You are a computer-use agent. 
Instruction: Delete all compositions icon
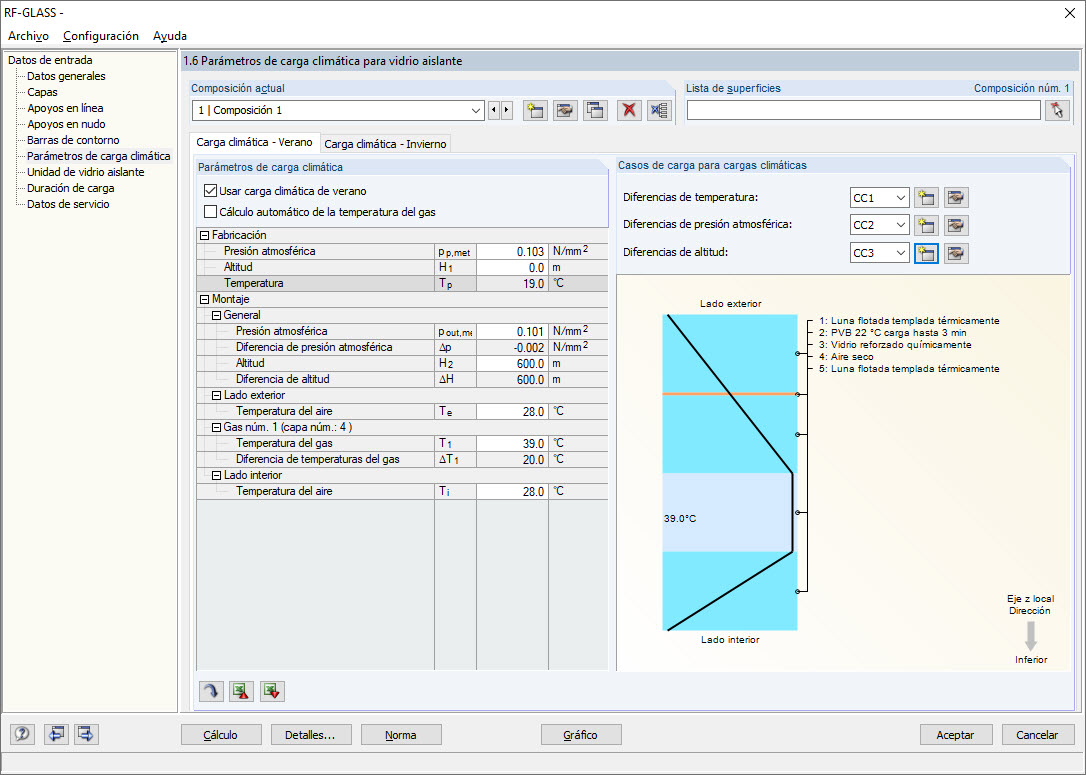point(659,111)
